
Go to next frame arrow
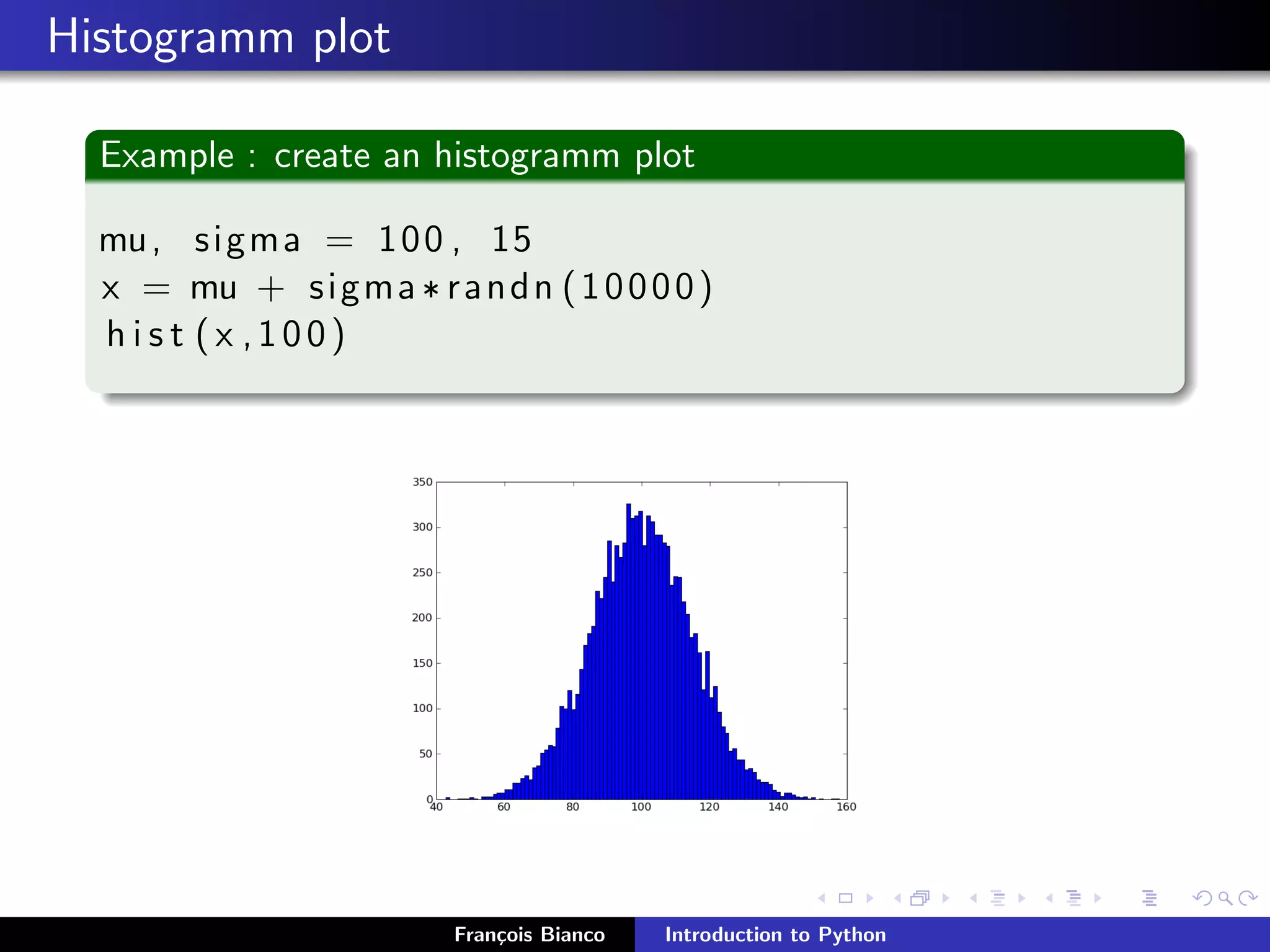[x=946, y=898]
